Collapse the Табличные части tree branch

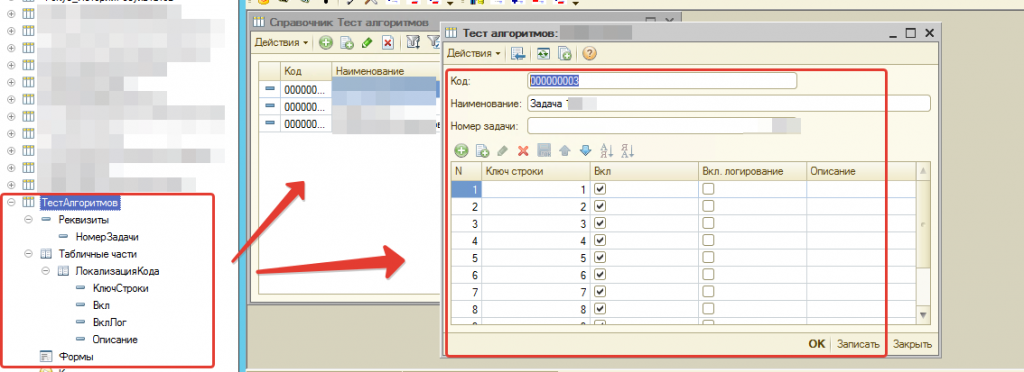tap(28, 254)
